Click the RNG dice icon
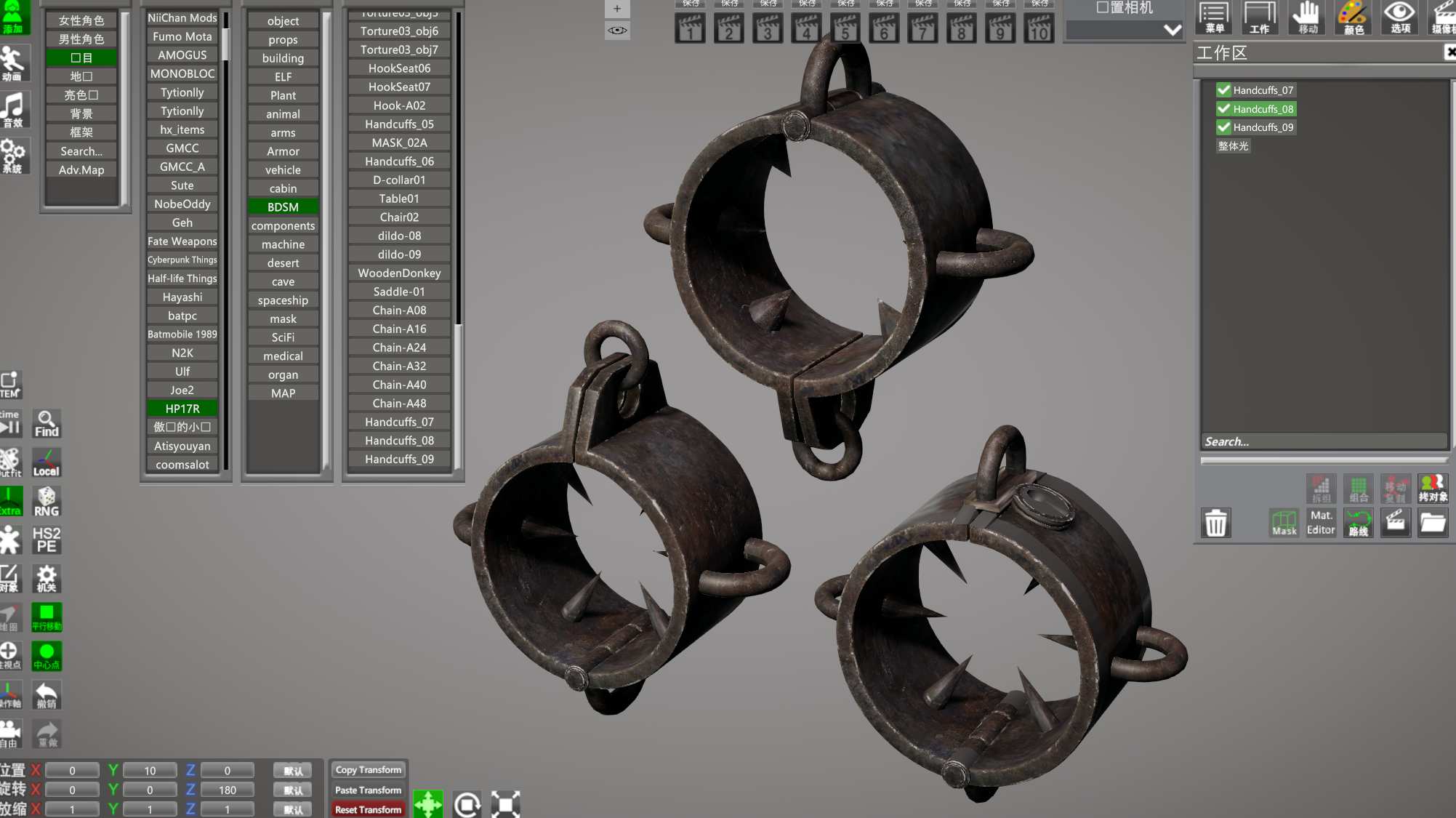This screenshot has height=818, width=1456. click(47, 502)
